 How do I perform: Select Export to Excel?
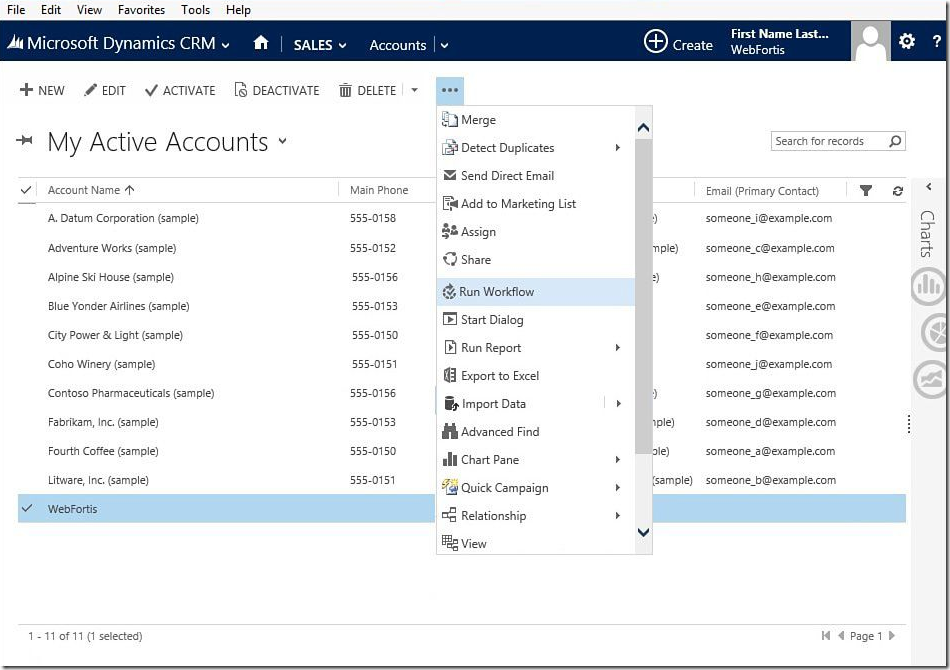click(536, 376)
